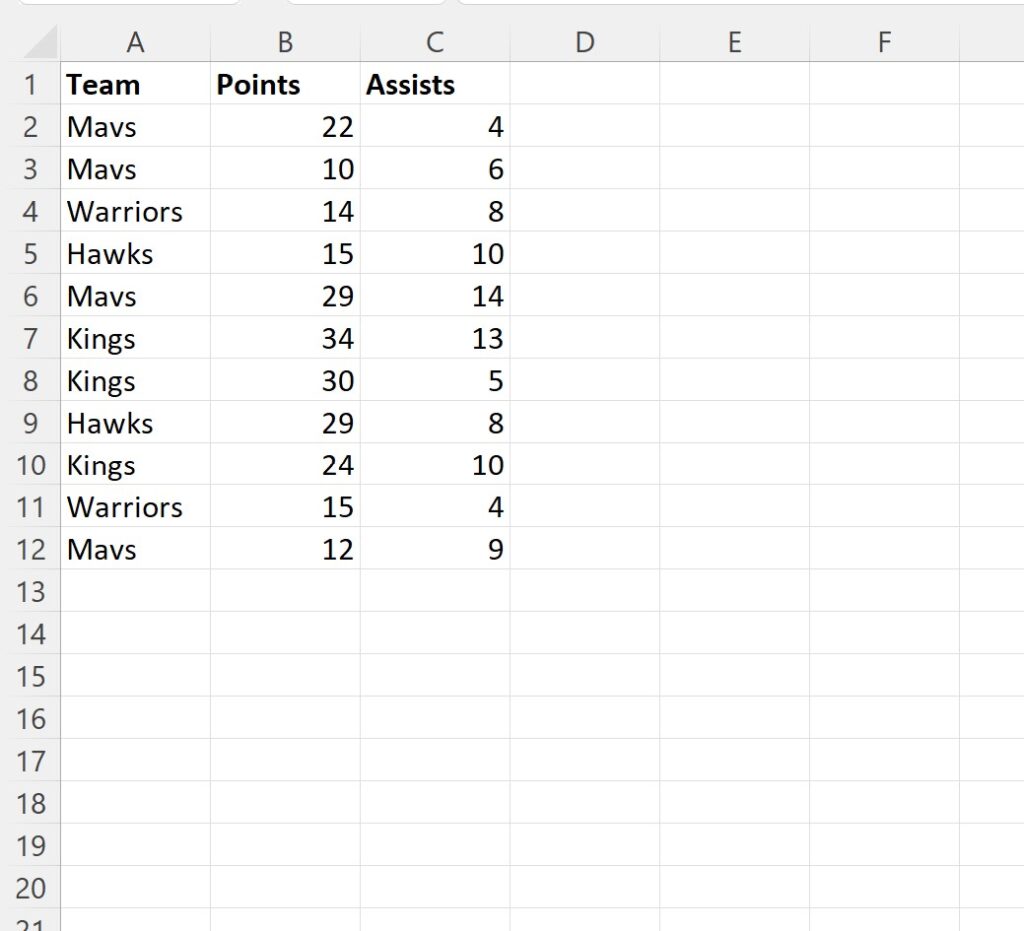Select row 12 header
The image size is (1024, 931).
coord(32,549)
